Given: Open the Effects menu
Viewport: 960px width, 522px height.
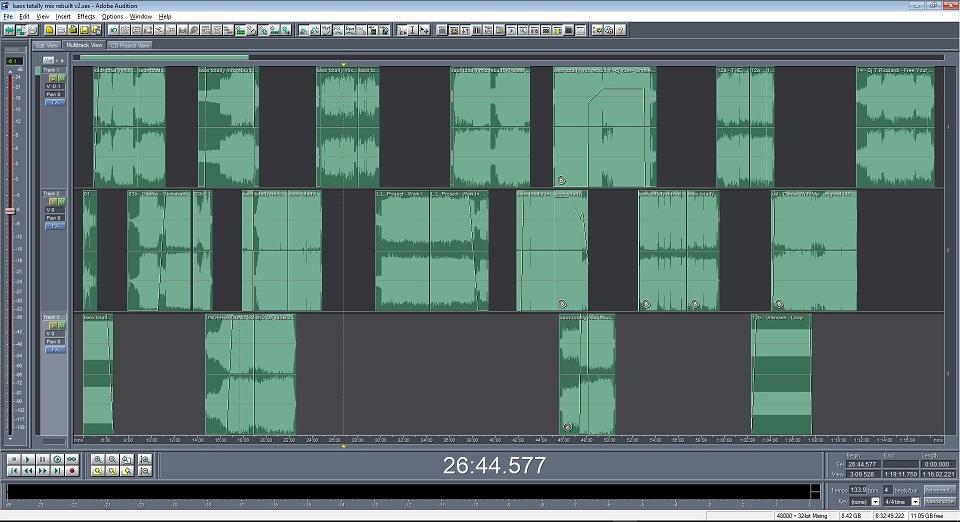Looking at the screenshot, I should [86, 17].
